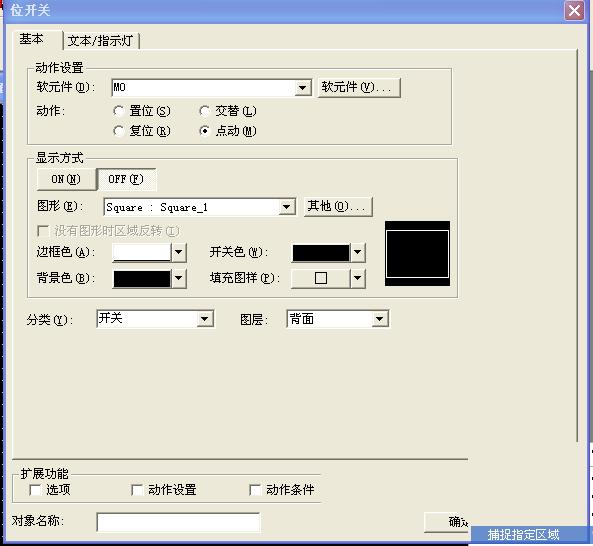Expand the 图层 背面 dropdown
Screen dimensions: 593x546
click(x=379, y=319)
